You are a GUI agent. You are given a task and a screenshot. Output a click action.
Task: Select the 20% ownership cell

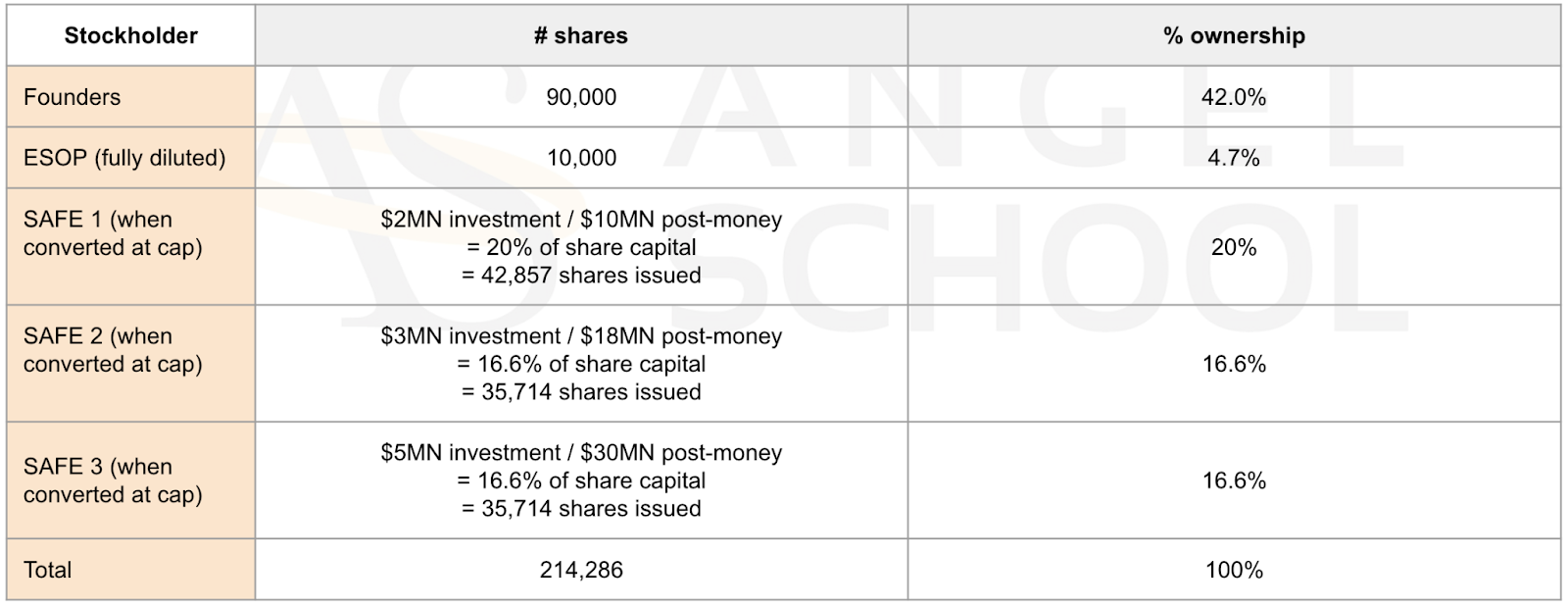coord(1234,247)
